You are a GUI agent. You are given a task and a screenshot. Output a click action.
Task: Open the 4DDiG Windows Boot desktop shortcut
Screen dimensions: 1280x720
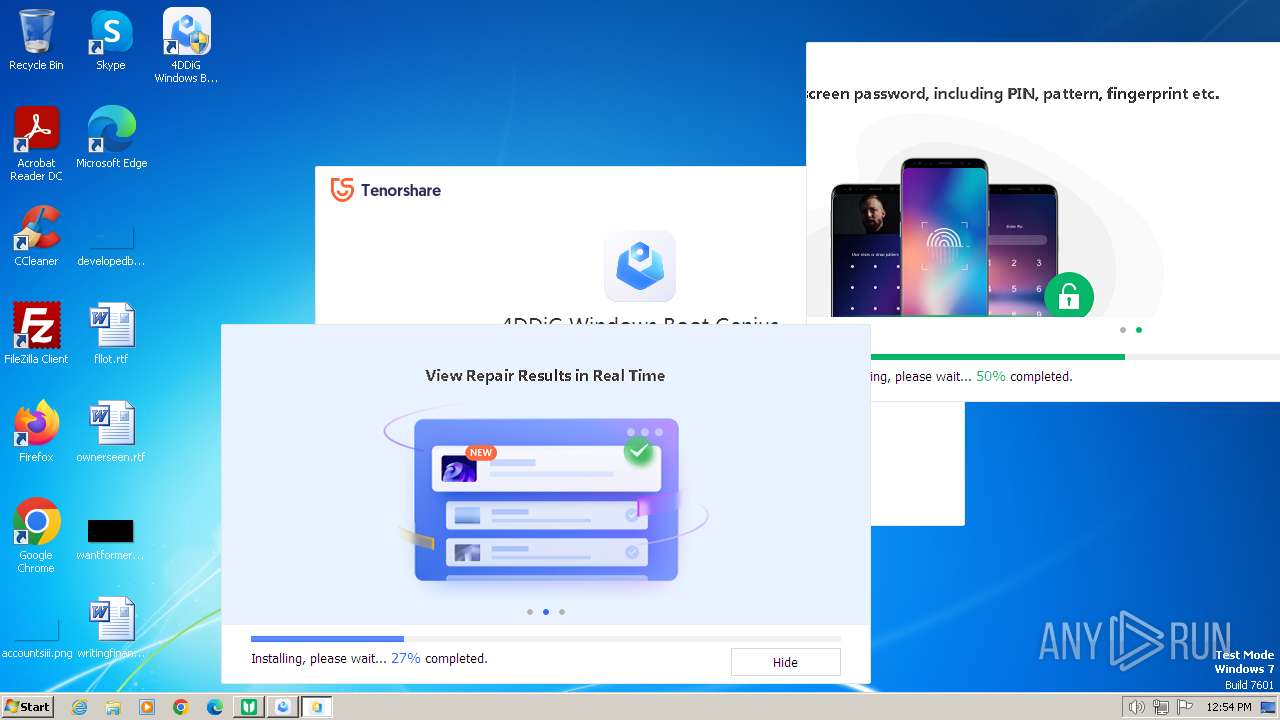tap(186, 46)
